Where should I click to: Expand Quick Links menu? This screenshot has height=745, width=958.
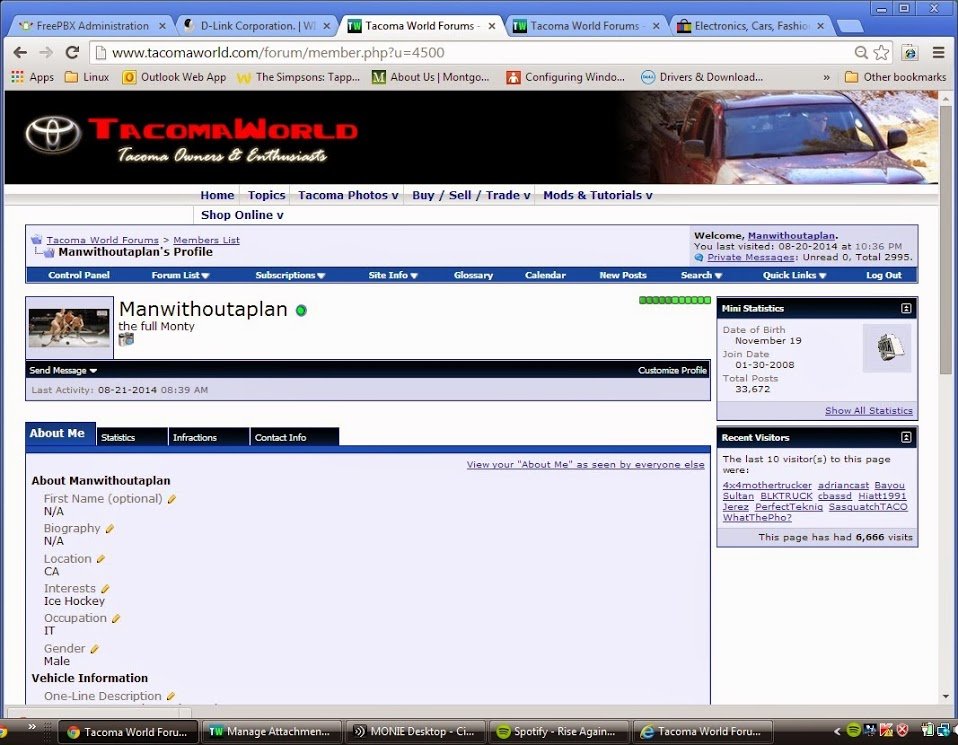pos(794,276)
